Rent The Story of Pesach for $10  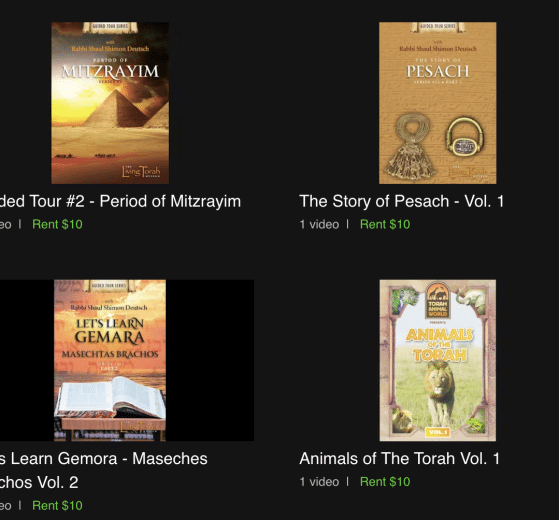pos(385,225)
